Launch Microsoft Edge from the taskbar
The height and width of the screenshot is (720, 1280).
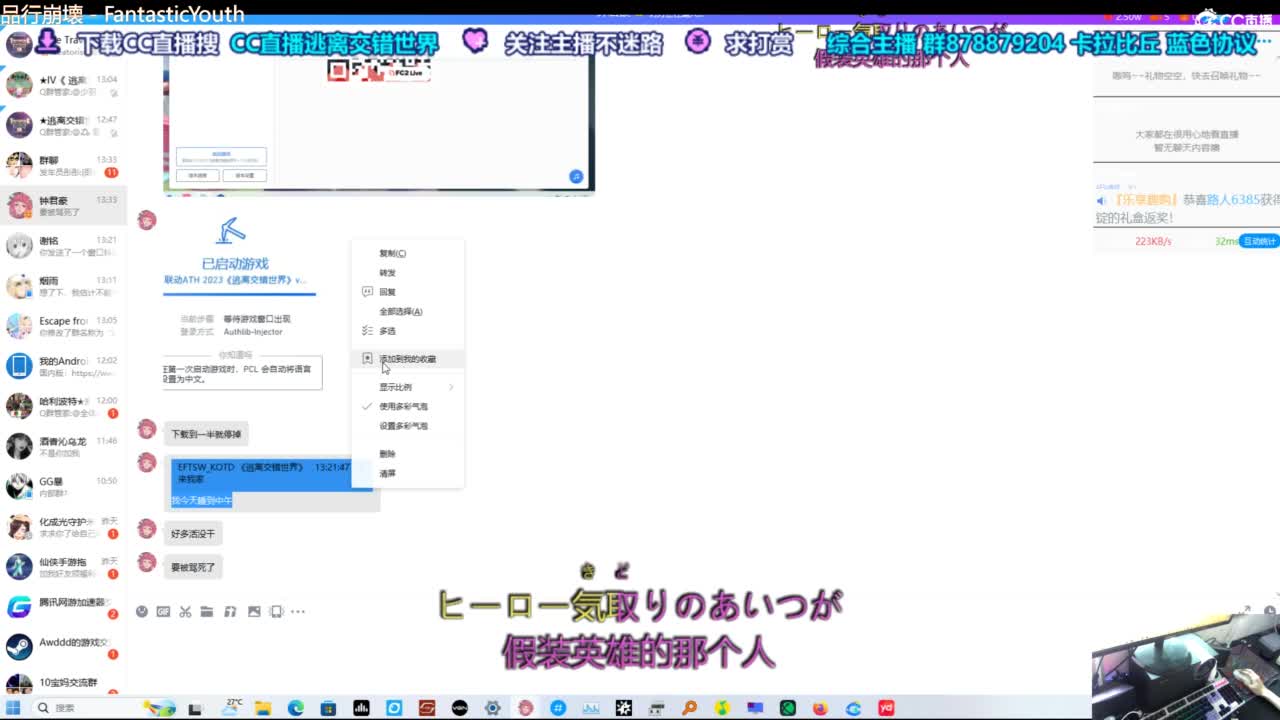pos(295,708)
